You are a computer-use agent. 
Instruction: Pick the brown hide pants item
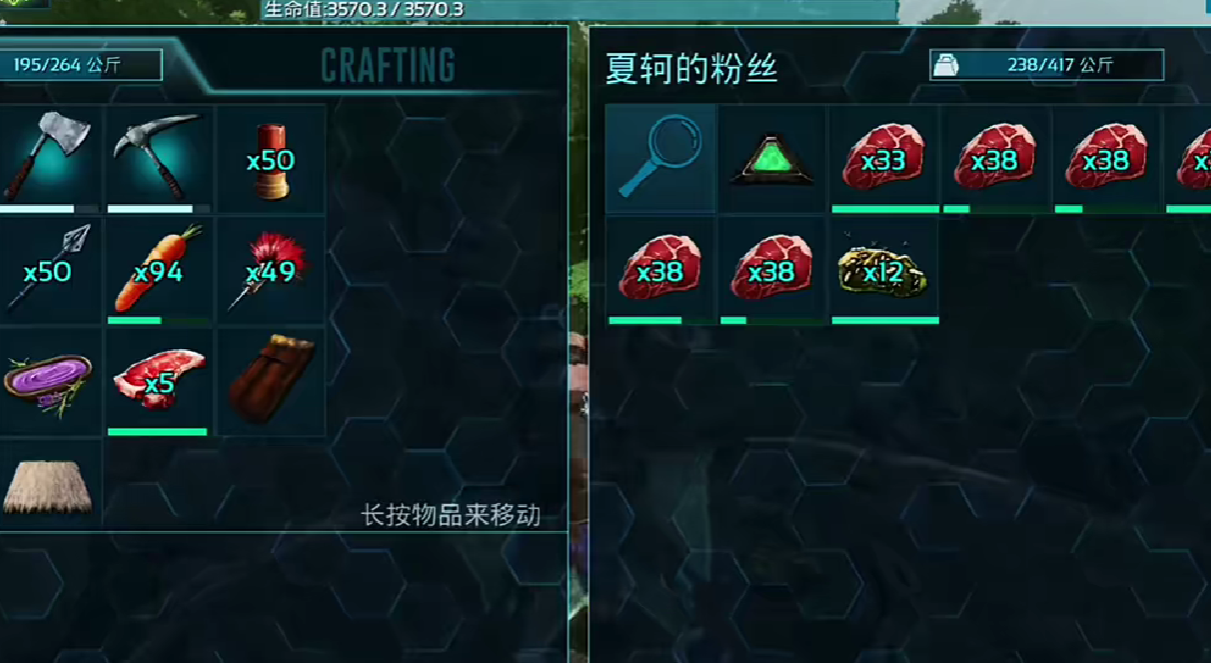[x=271, y=383]
